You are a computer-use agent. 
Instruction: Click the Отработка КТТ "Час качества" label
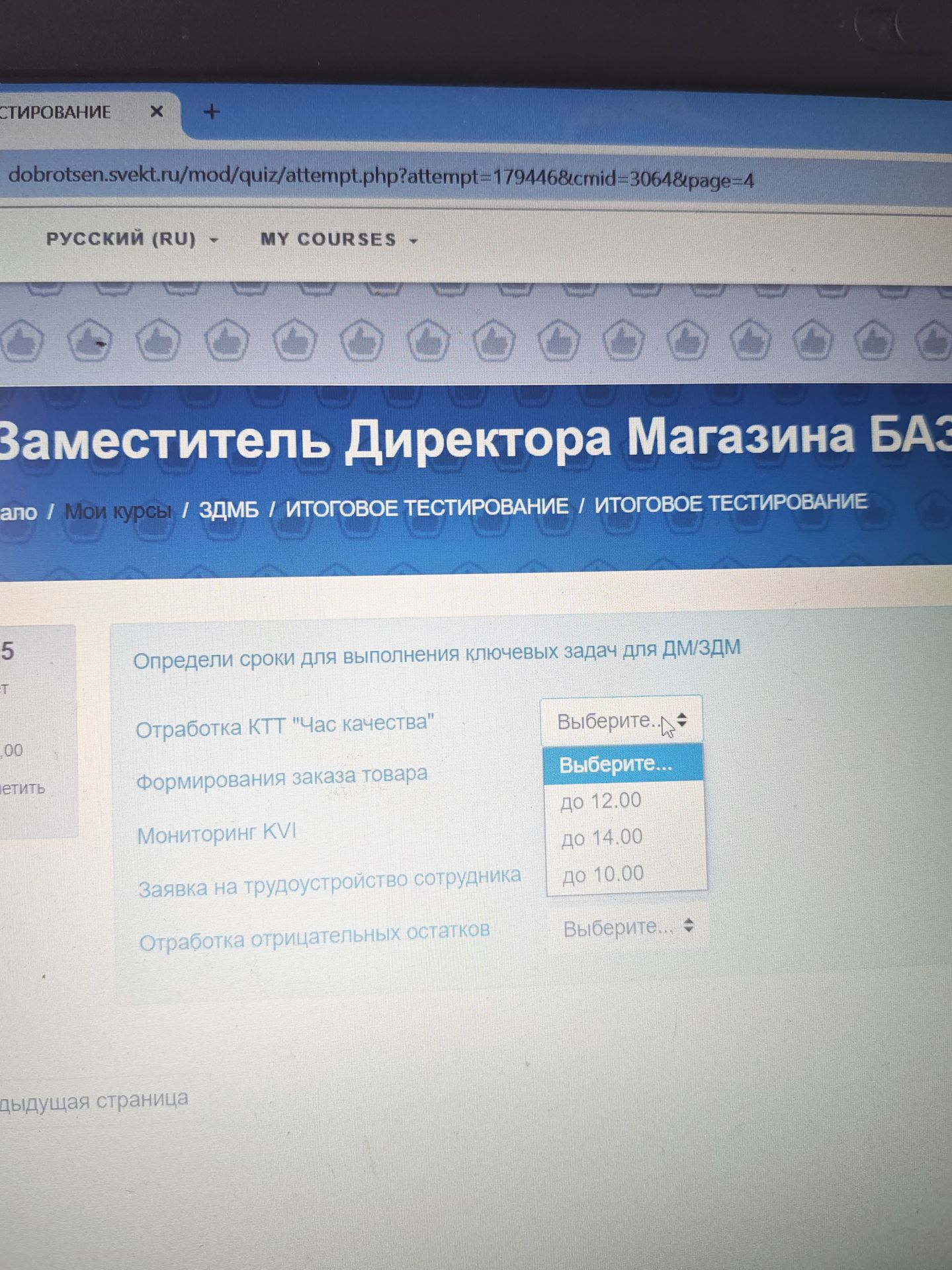point(285,726)
